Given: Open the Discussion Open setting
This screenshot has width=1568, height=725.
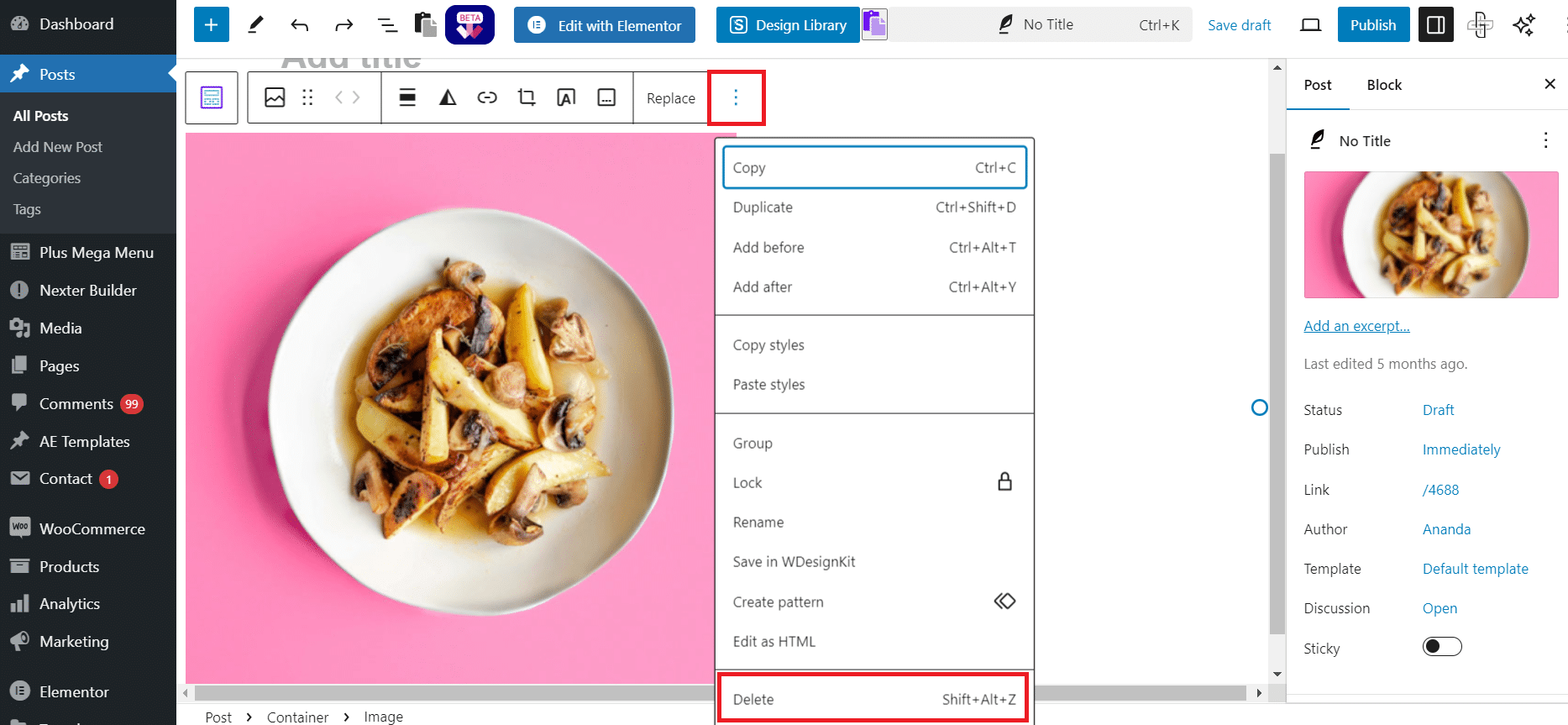Looking at the screenshot, I should click(x=1440, y=608).
